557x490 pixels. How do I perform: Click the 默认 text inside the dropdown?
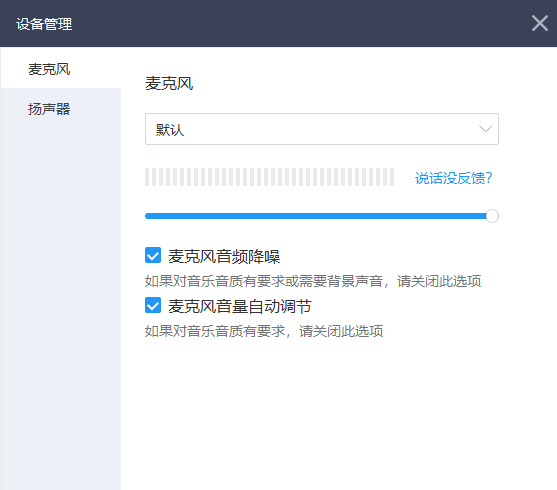tap(170, 130)
